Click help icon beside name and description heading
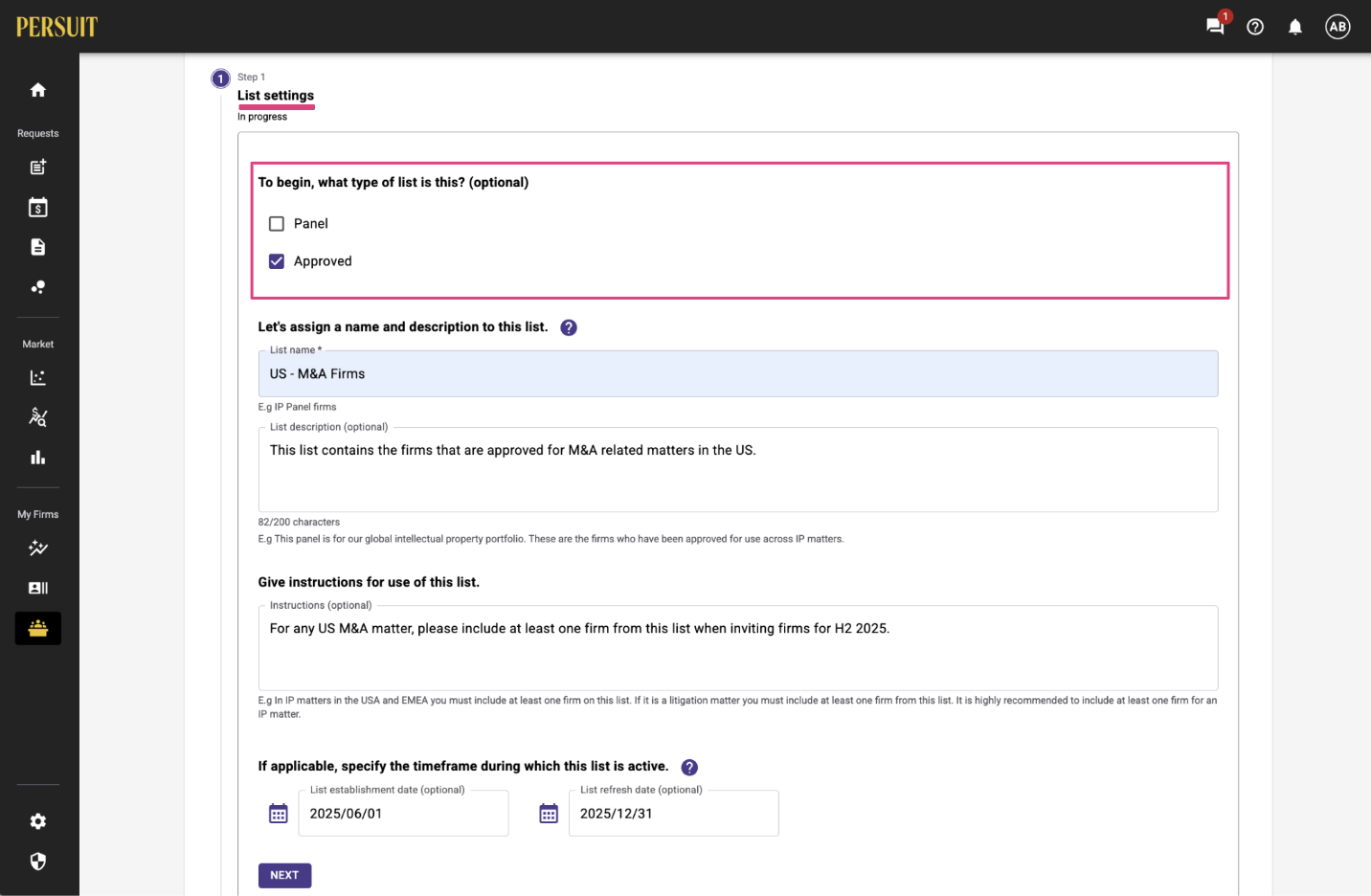The image size is (1371, 896). pos(569,327)
